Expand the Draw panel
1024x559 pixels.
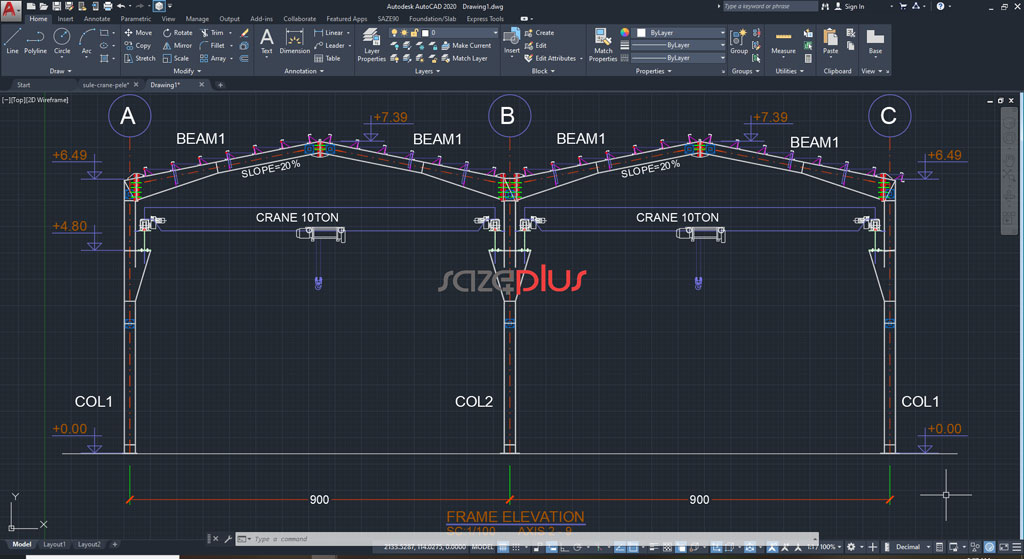point(60,71)
